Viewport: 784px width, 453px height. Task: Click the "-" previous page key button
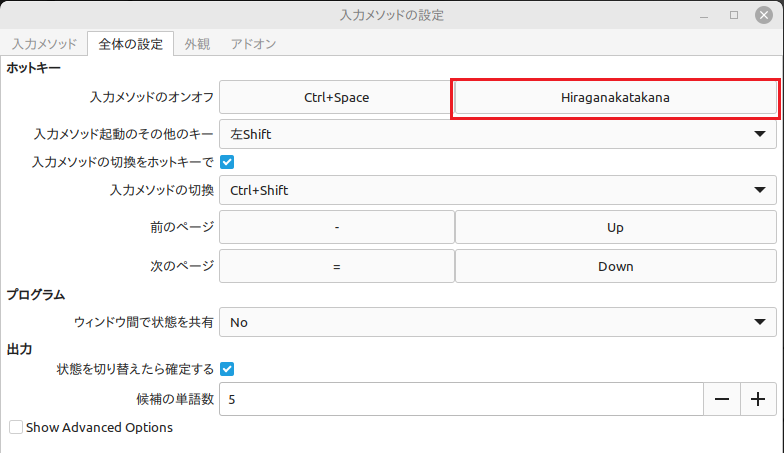(x=336, y=227)
